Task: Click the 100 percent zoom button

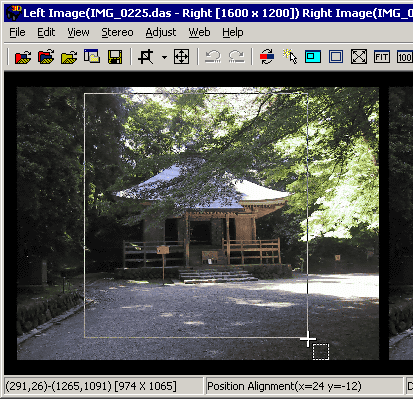Action: coord(405,57)
